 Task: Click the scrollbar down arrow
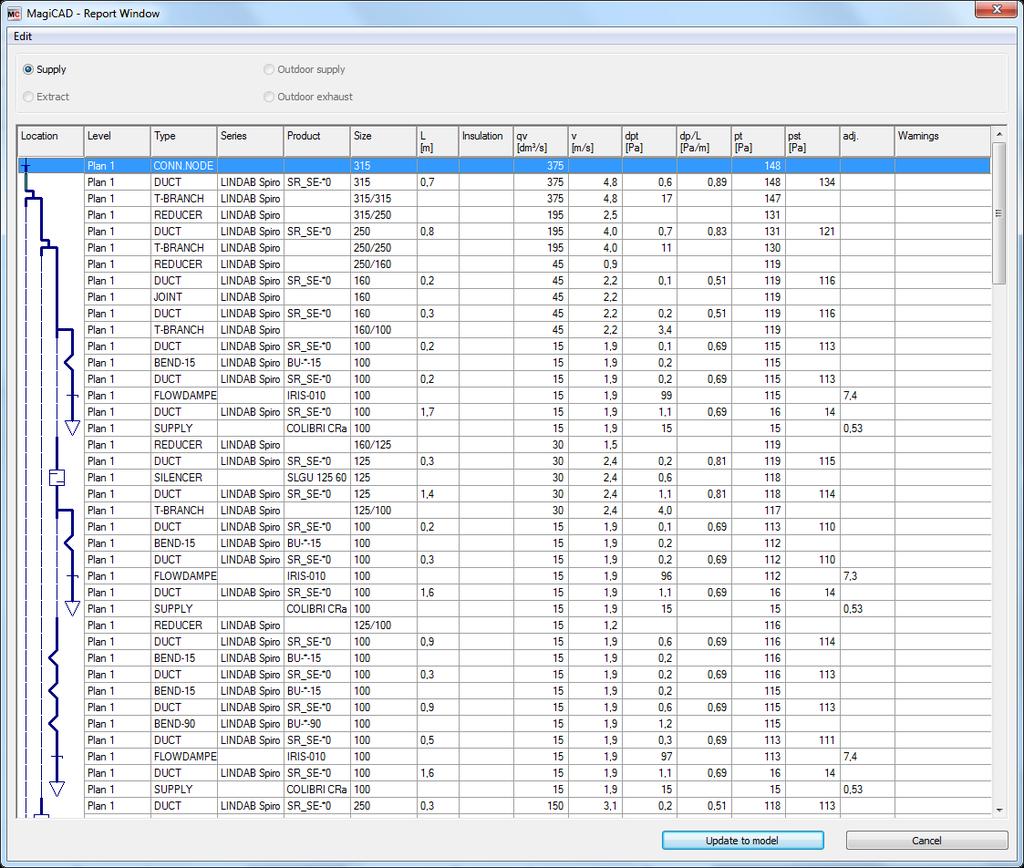click(999, 810)
